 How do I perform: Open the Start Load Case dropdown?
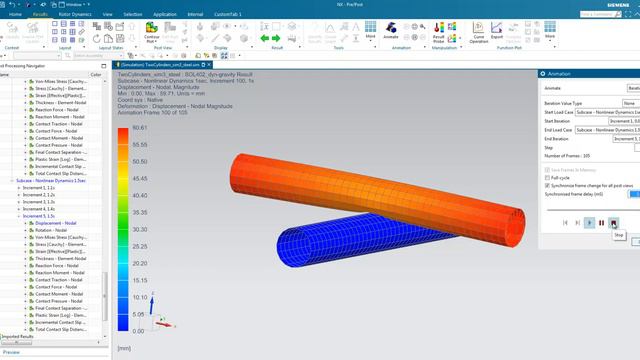point(607,112)
